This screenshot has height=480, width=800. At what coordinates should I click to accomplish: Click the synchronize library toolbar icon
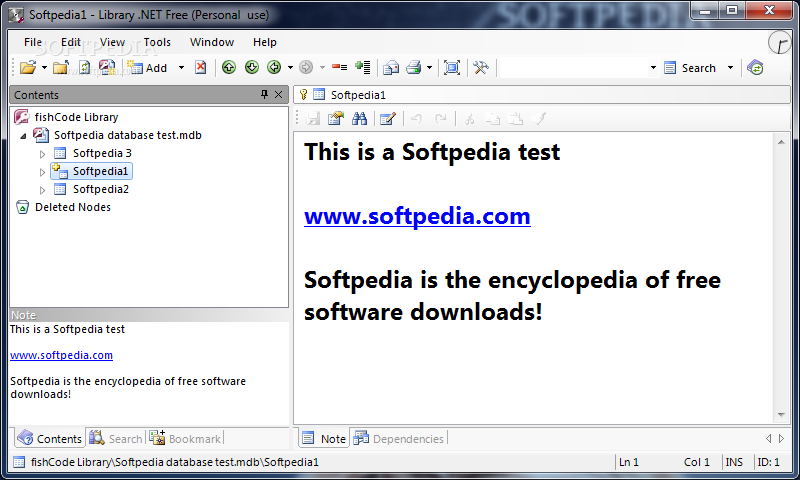pyautogui.click(x=755, y=67)
